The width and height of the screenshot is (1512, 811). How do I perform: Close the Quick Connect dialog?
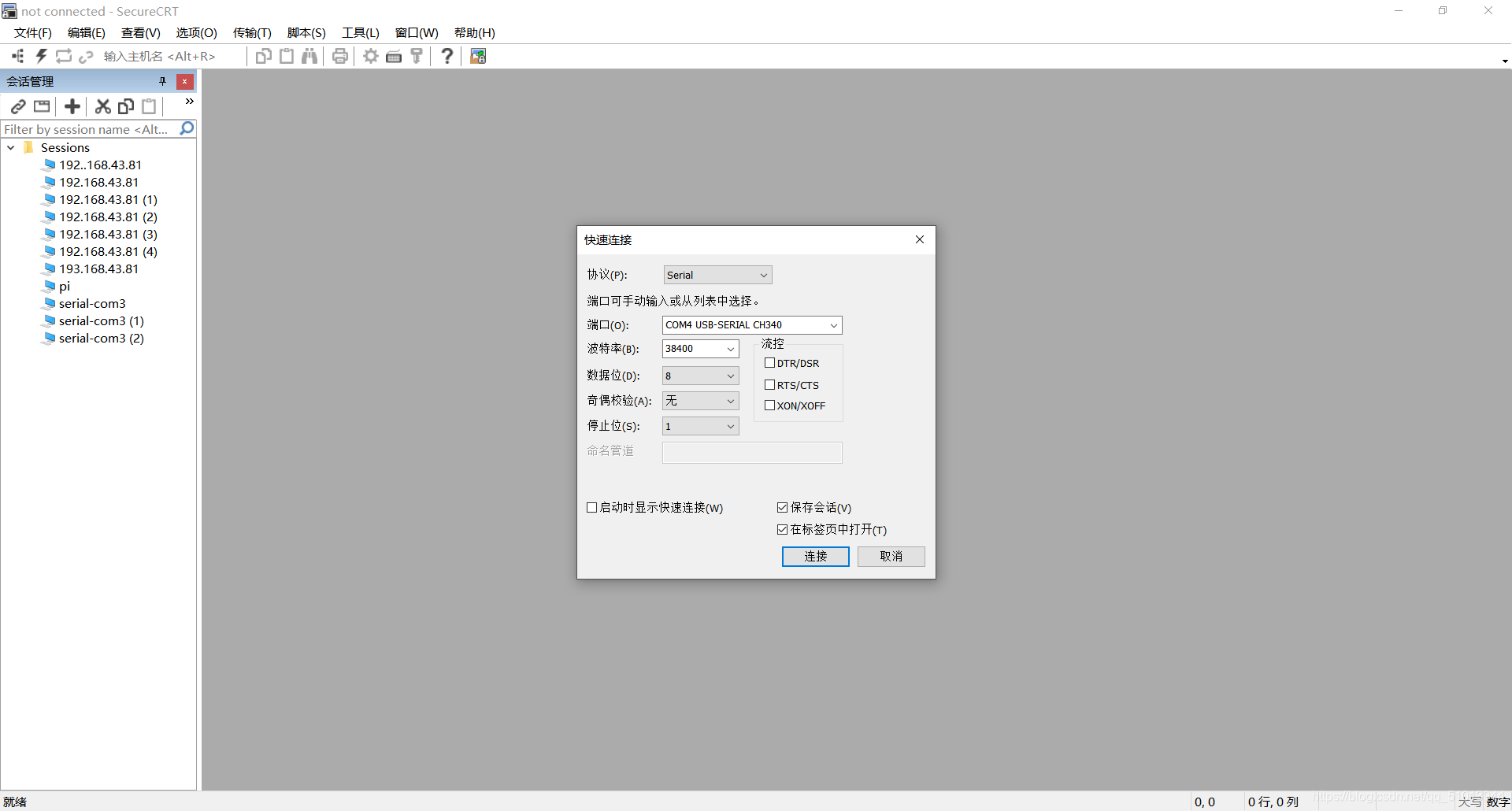click(920, 239)
